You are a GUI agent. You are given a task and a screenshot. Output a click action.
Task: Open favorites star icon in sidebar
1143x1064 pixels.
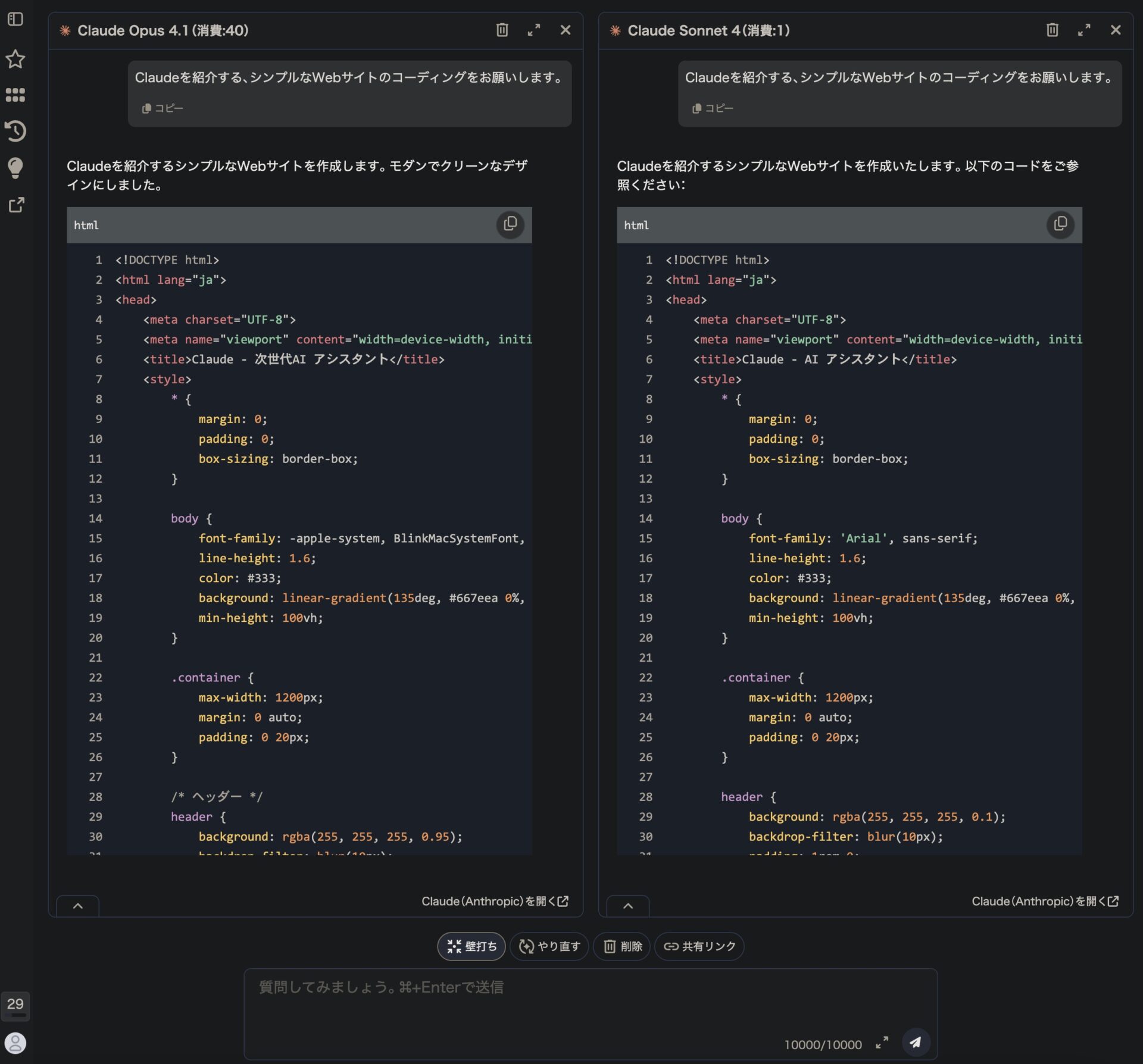pyautogui.click(x=15, y=58)
